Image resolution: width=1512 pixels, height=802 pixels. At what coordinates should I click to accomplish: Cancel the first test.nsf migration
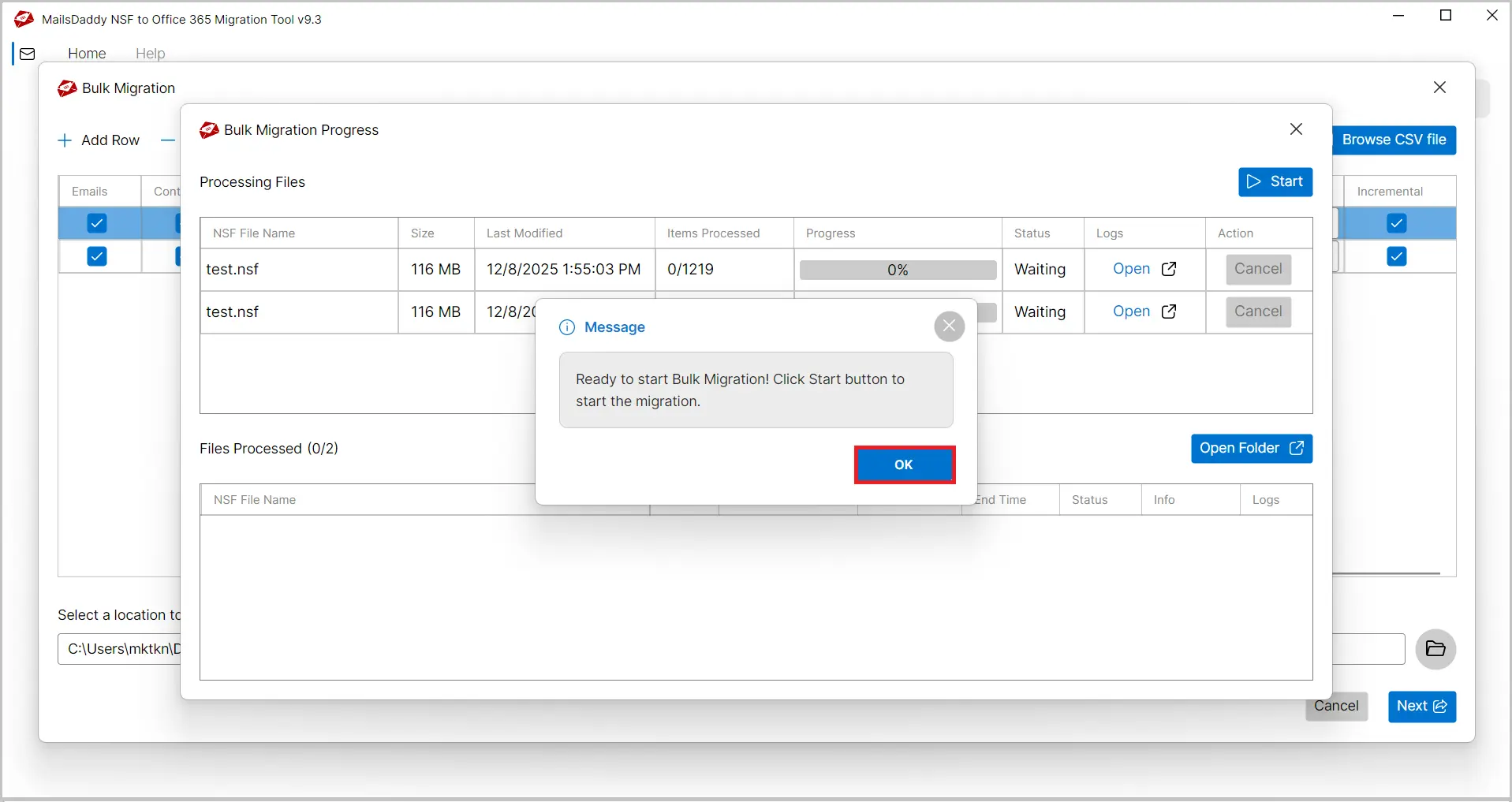(1257, 269)
